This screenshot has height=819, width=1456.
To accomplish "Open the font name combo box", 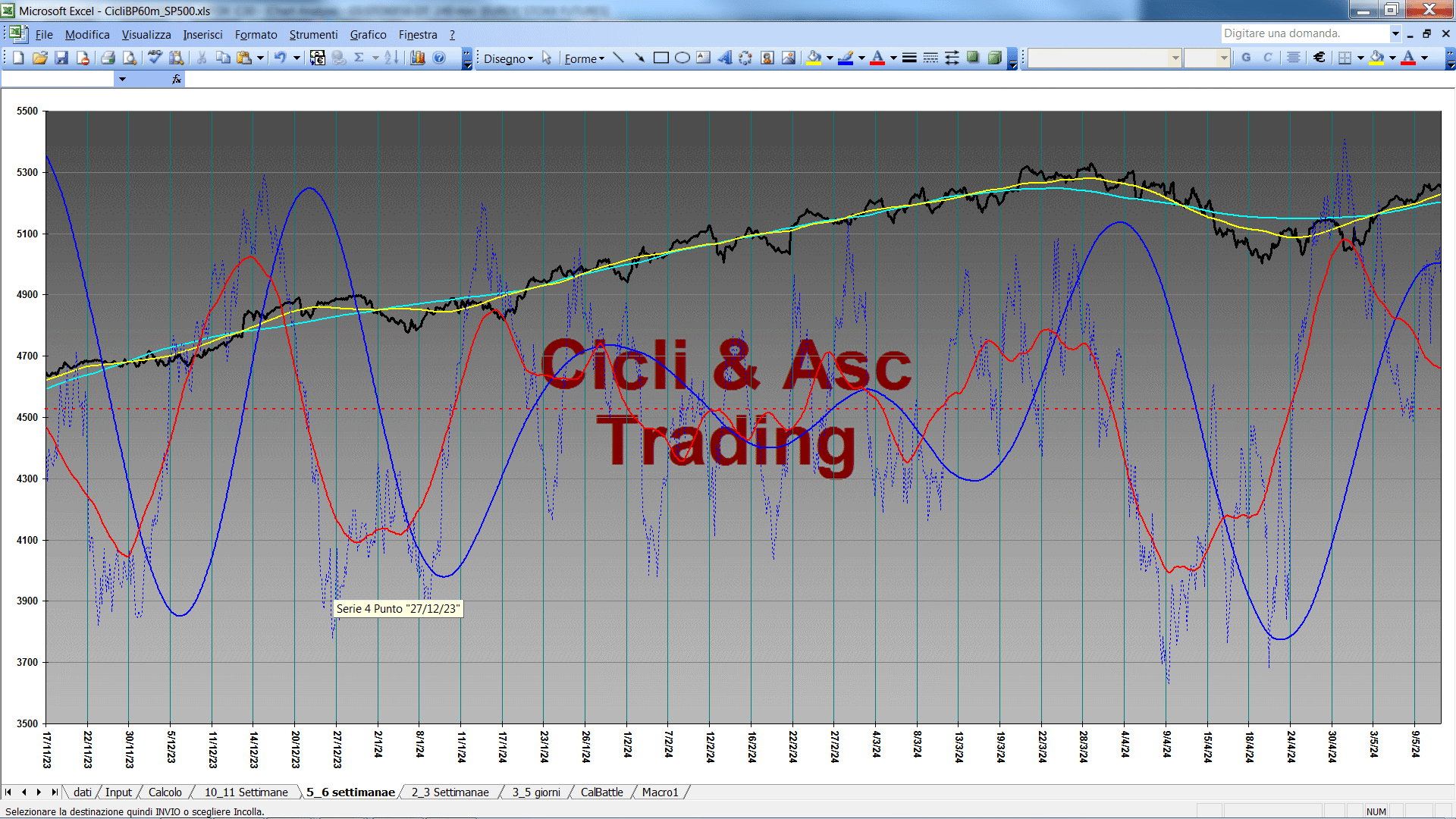I will click(1104, 58).
